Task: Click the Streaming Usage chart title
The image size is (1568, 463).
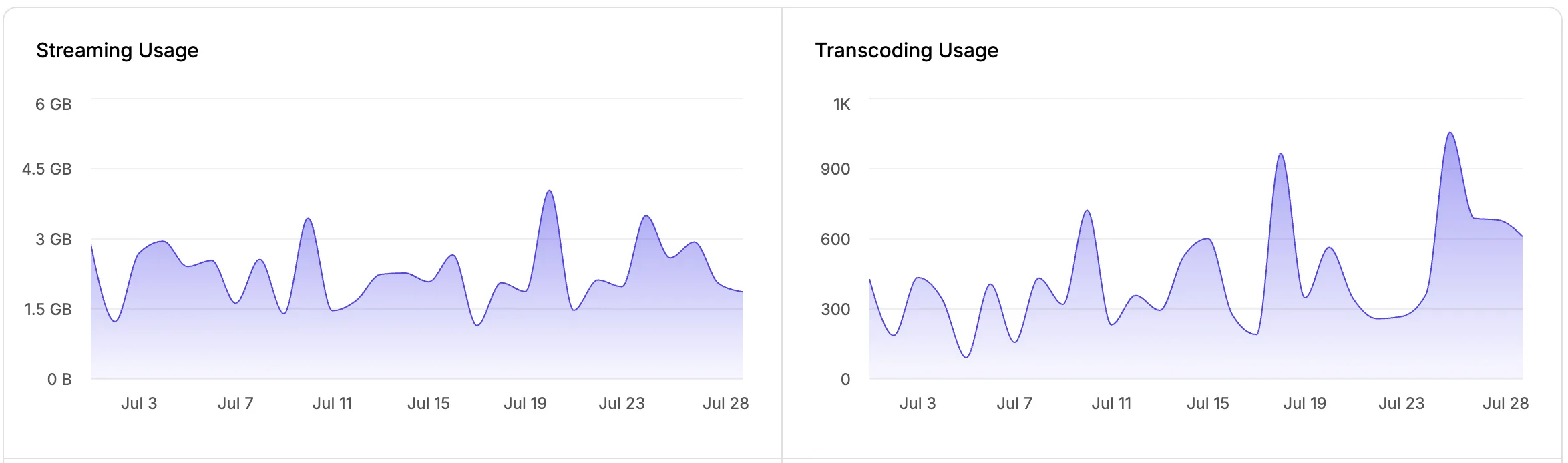Action: pyautogui.click(x=117, y=51)
